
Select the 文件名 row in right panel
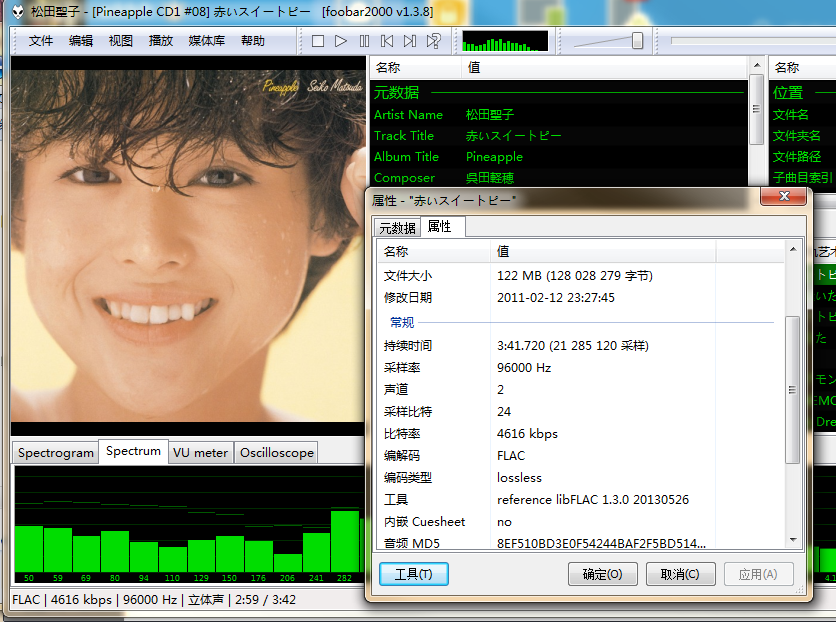(803, 115)
